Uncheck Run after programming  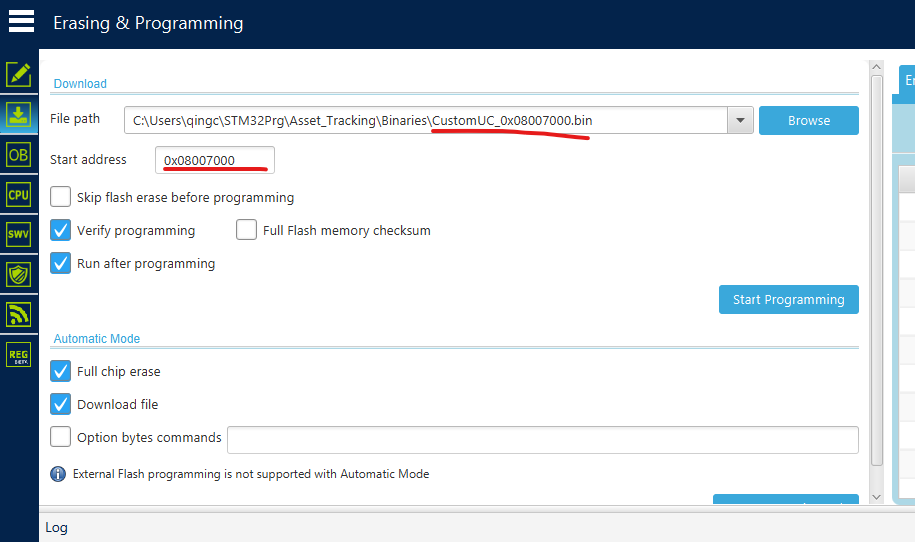61,263
